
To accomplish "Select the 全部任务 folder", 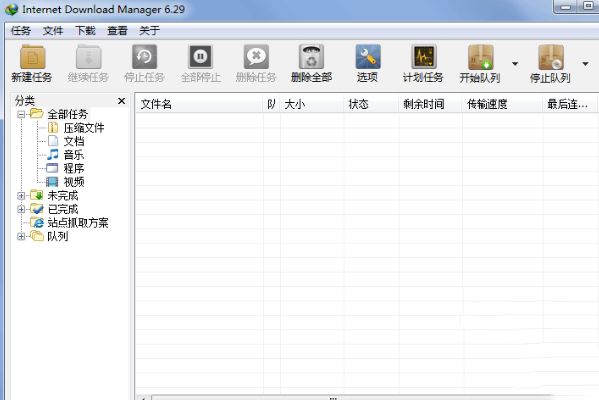I will [67, 114].
